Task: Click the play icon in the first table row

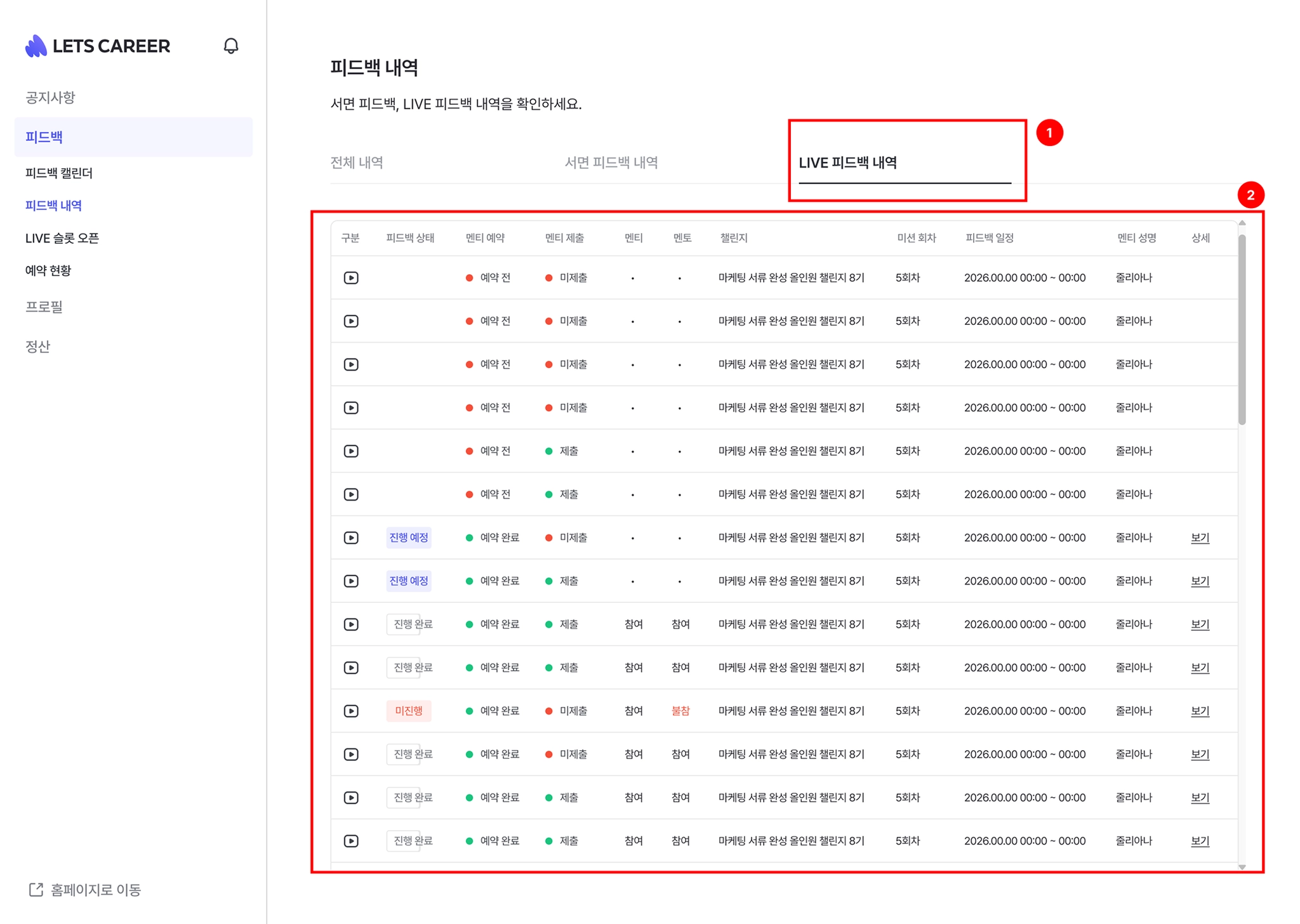Action: [x=351, y=277]
